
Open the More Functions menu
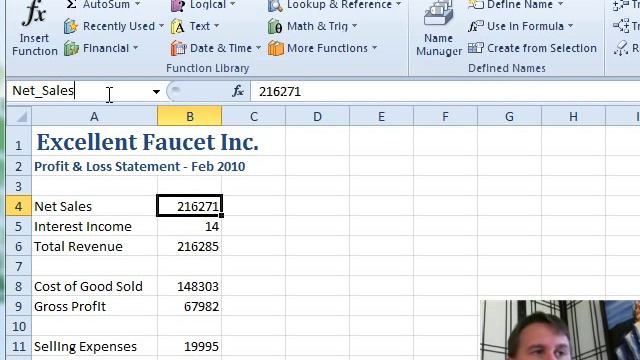coord(322,48)
